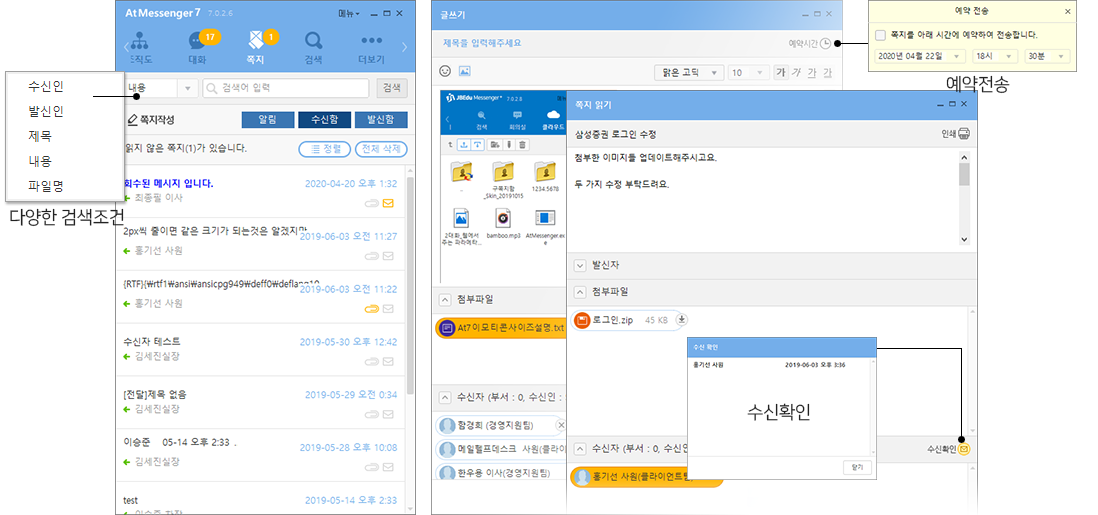Viewport: 1098px width, 515px height.
Task: Open the 회수된 메시지 입니다. memo
Action: pos(260,191)
